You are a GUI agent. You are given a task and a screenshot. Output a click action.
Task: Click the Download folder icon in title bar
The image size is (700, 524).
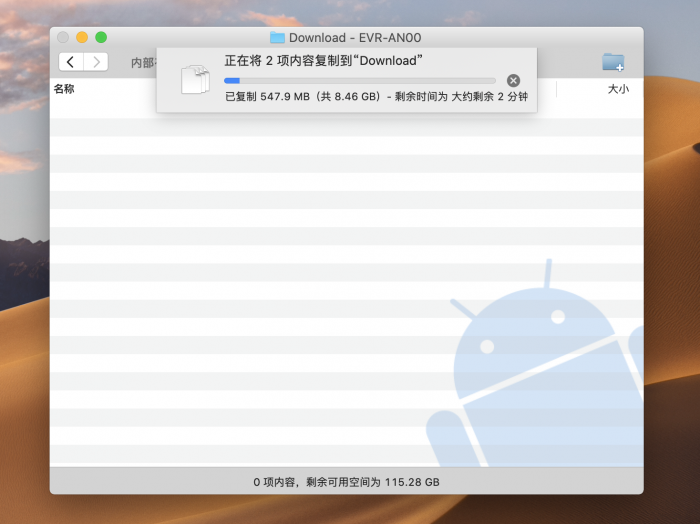[277, 38]
